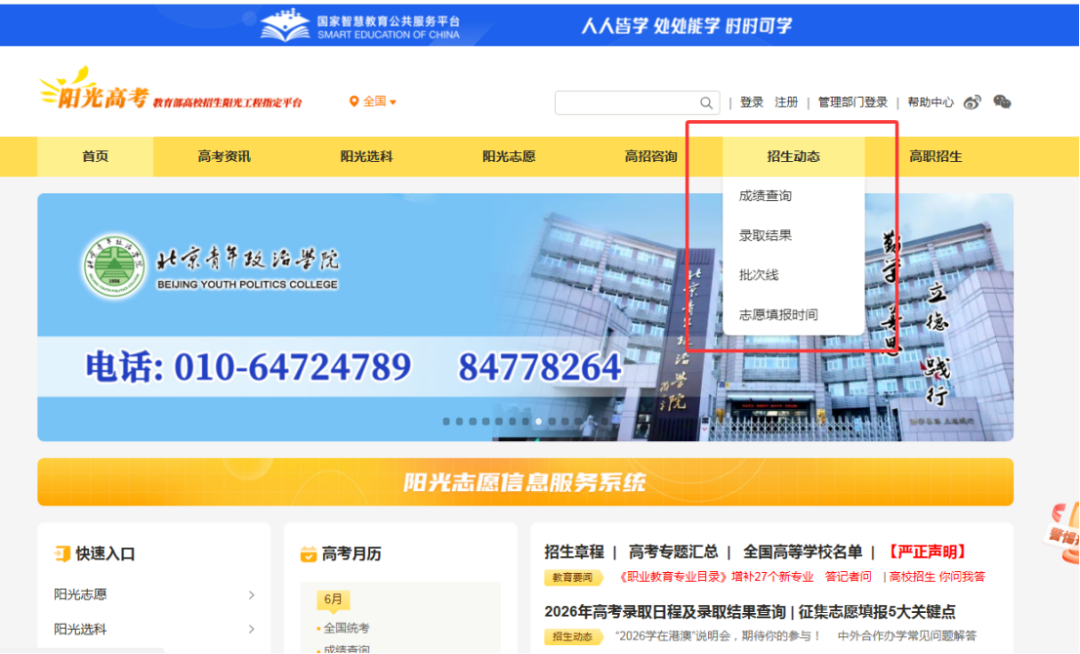
Task: Click the 6月 calendar label
Action: [333, 600]
